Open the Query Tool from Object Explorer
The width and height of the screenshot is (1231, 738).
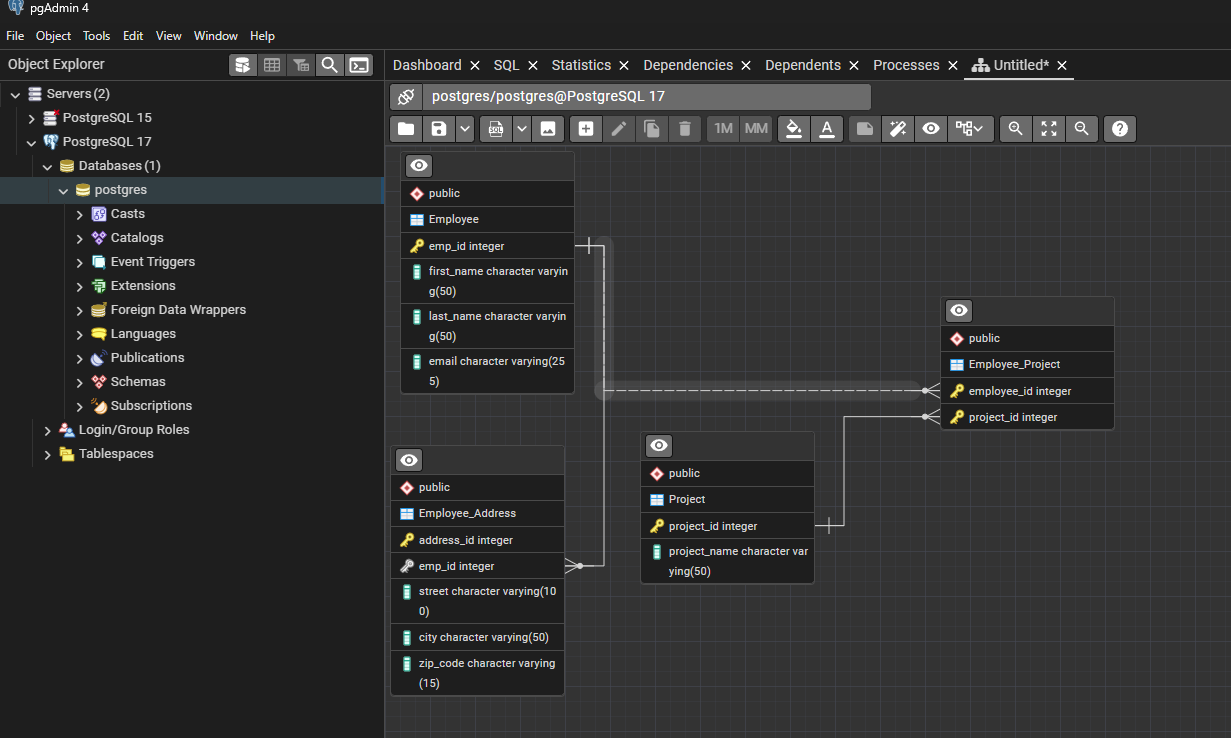242,65
